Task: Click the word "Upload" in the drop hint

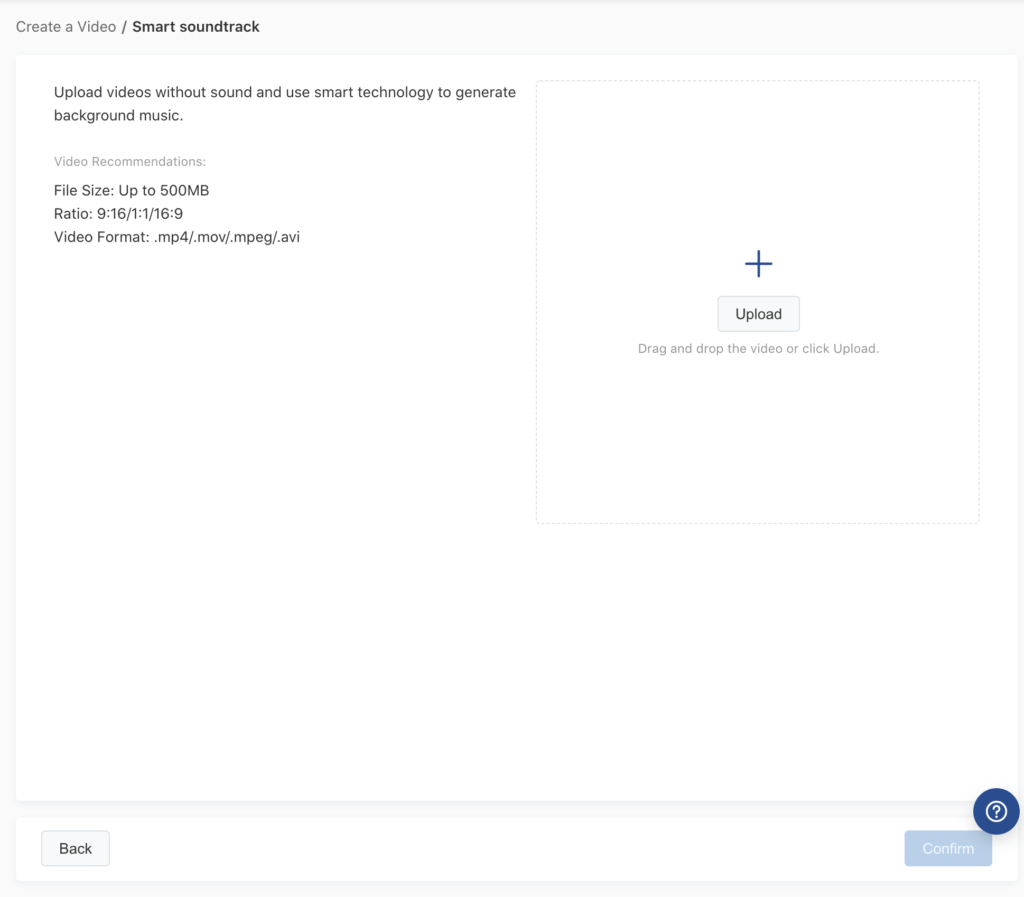Action: [855, 349]
